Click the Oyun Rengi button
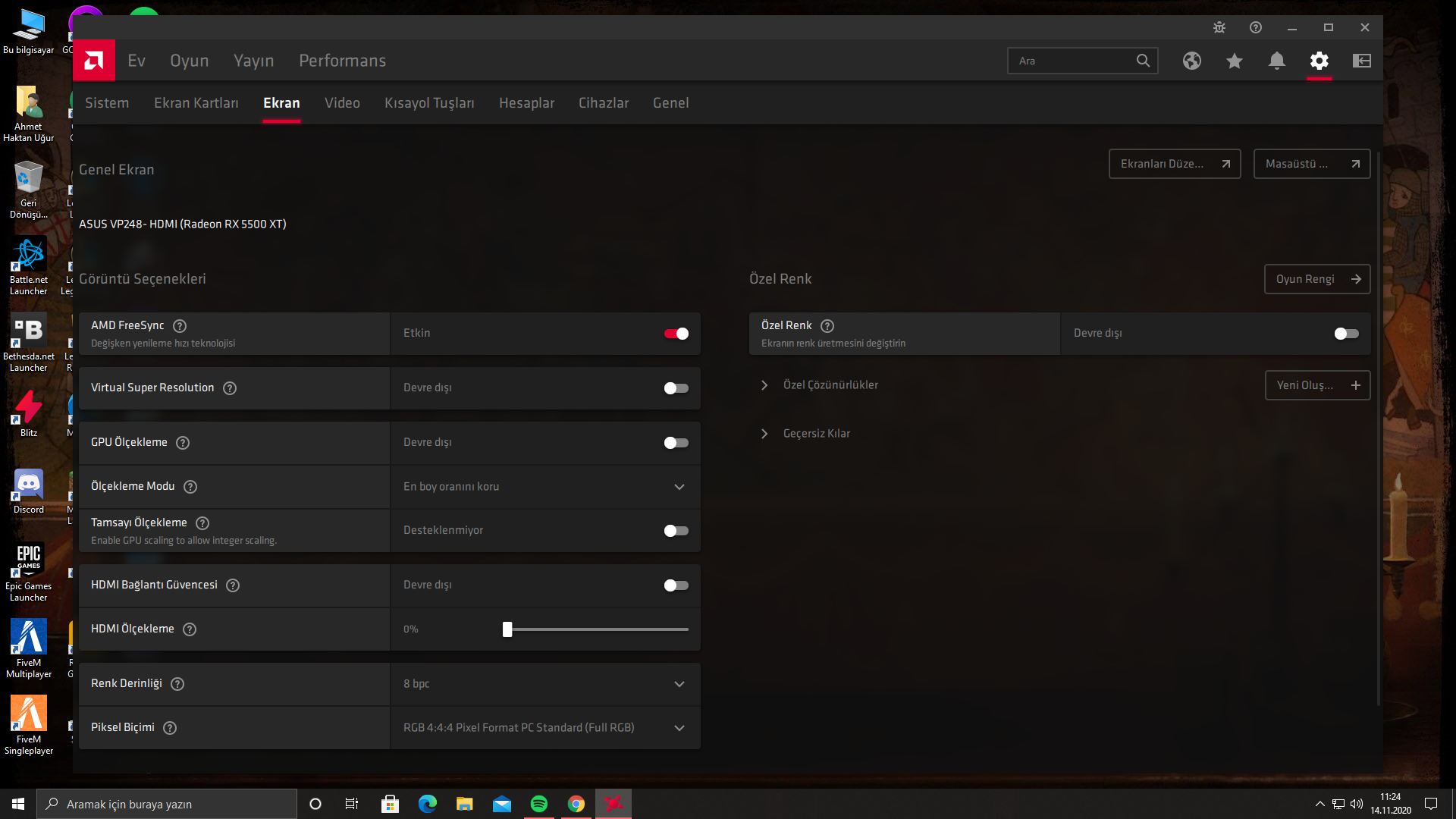This screenshot has height=819, width=1456. point(1316,279)
